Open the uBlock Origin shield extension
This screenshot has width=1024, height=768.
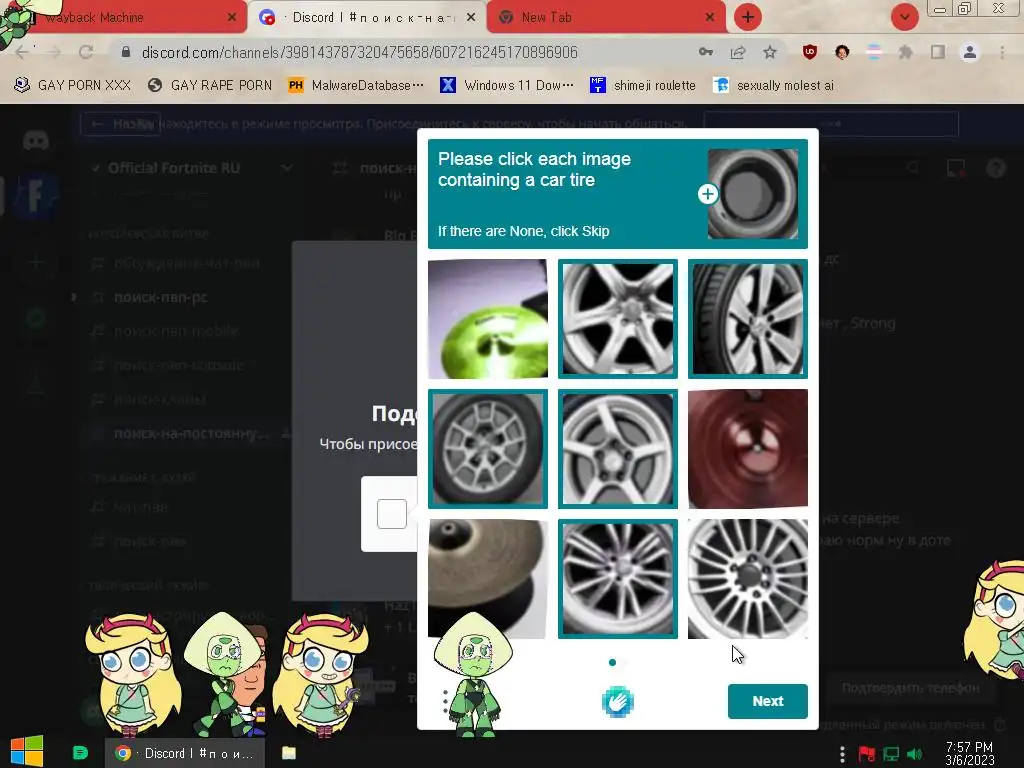pyautogui.click(x=810, y=52)
